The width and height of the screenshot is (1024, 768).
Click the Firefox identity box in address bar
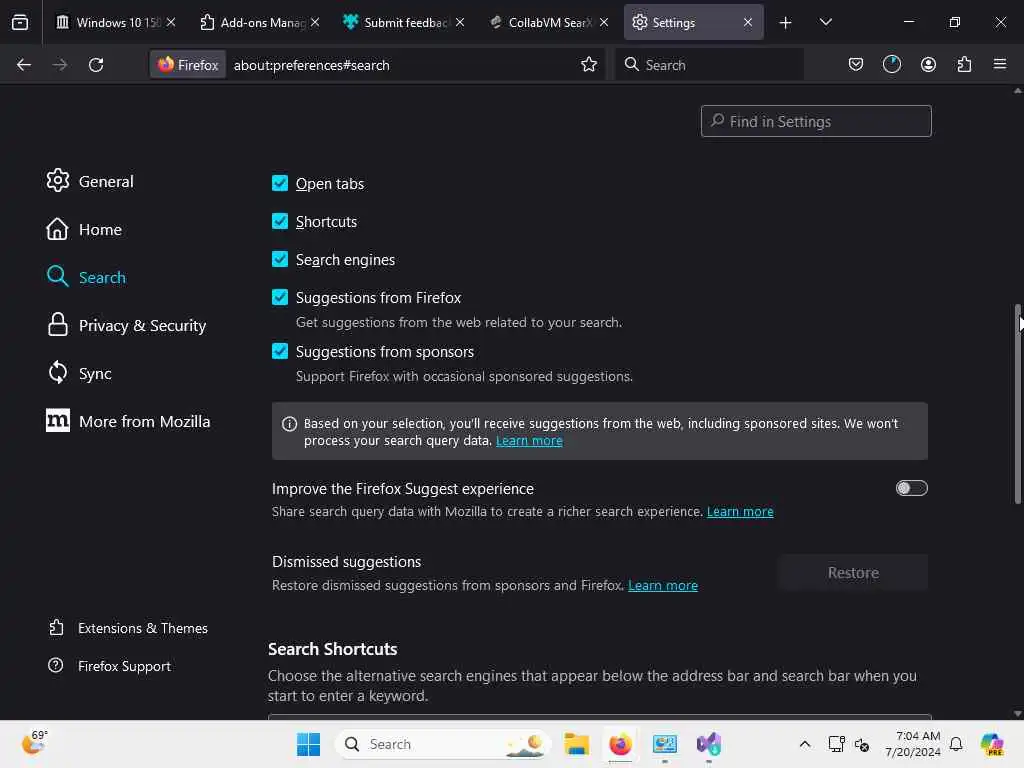coord(188,65)
